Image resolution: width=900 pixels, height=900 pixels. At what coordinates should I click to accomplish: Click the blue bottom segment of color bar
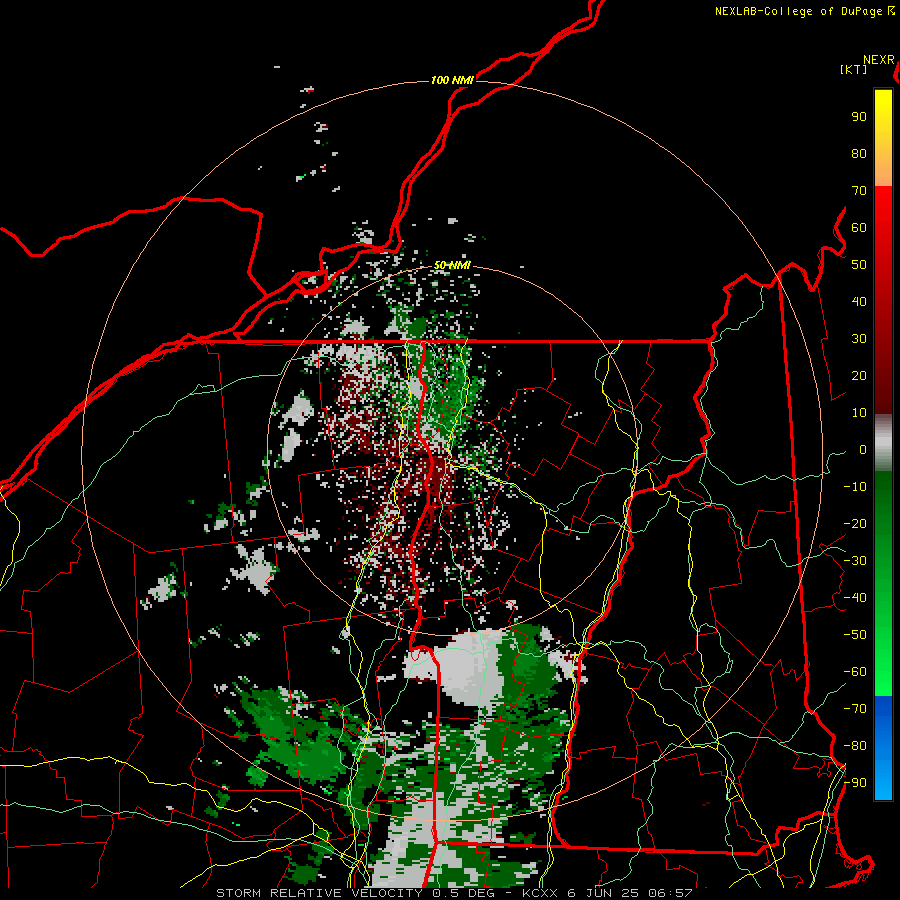[883, 748]
